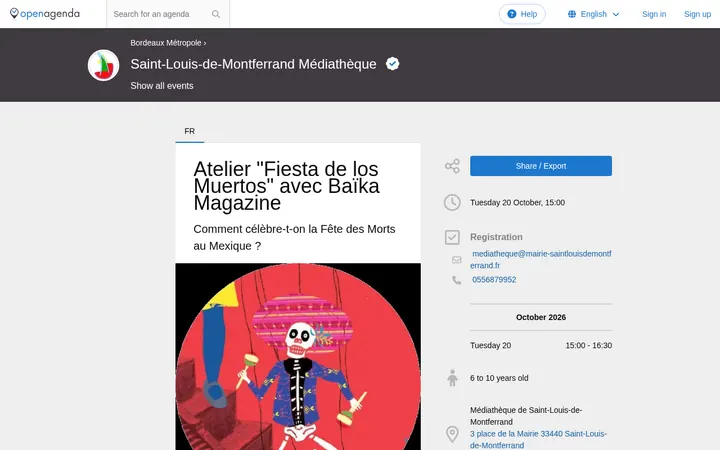
Task: Open the Help button
Action: pos(522,14)
